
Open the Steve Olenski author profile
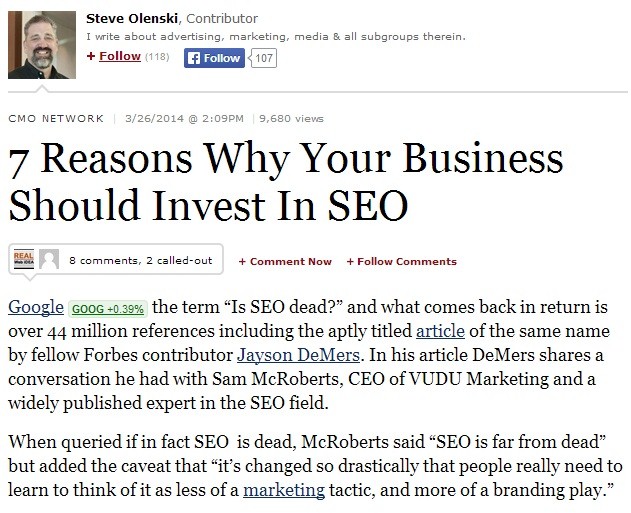pos(129,17)
